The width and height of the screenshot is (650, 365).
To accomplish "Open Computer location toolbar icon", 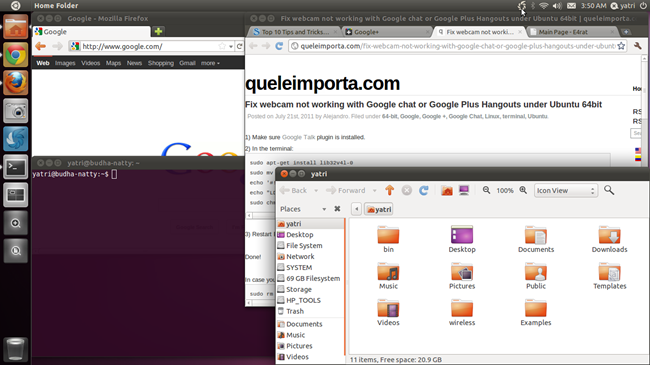I will coord(464,190).
